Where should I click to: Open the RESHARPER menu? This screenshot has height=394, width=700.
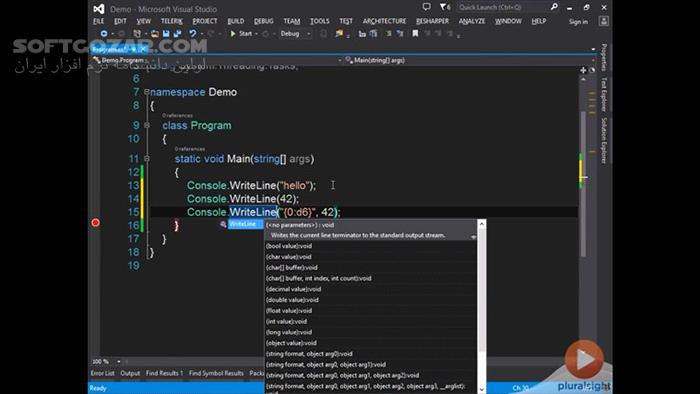(433, 21)
